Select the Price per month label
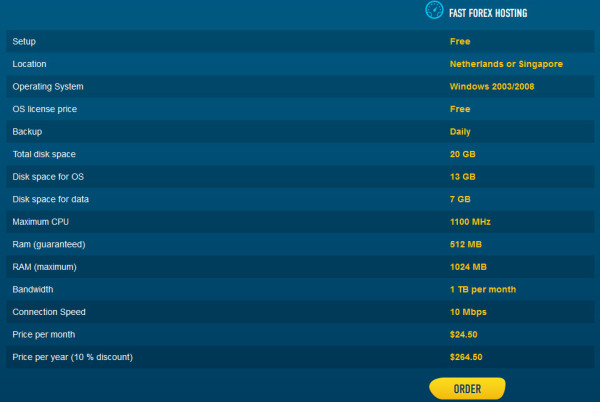 [x=44, y=335]
